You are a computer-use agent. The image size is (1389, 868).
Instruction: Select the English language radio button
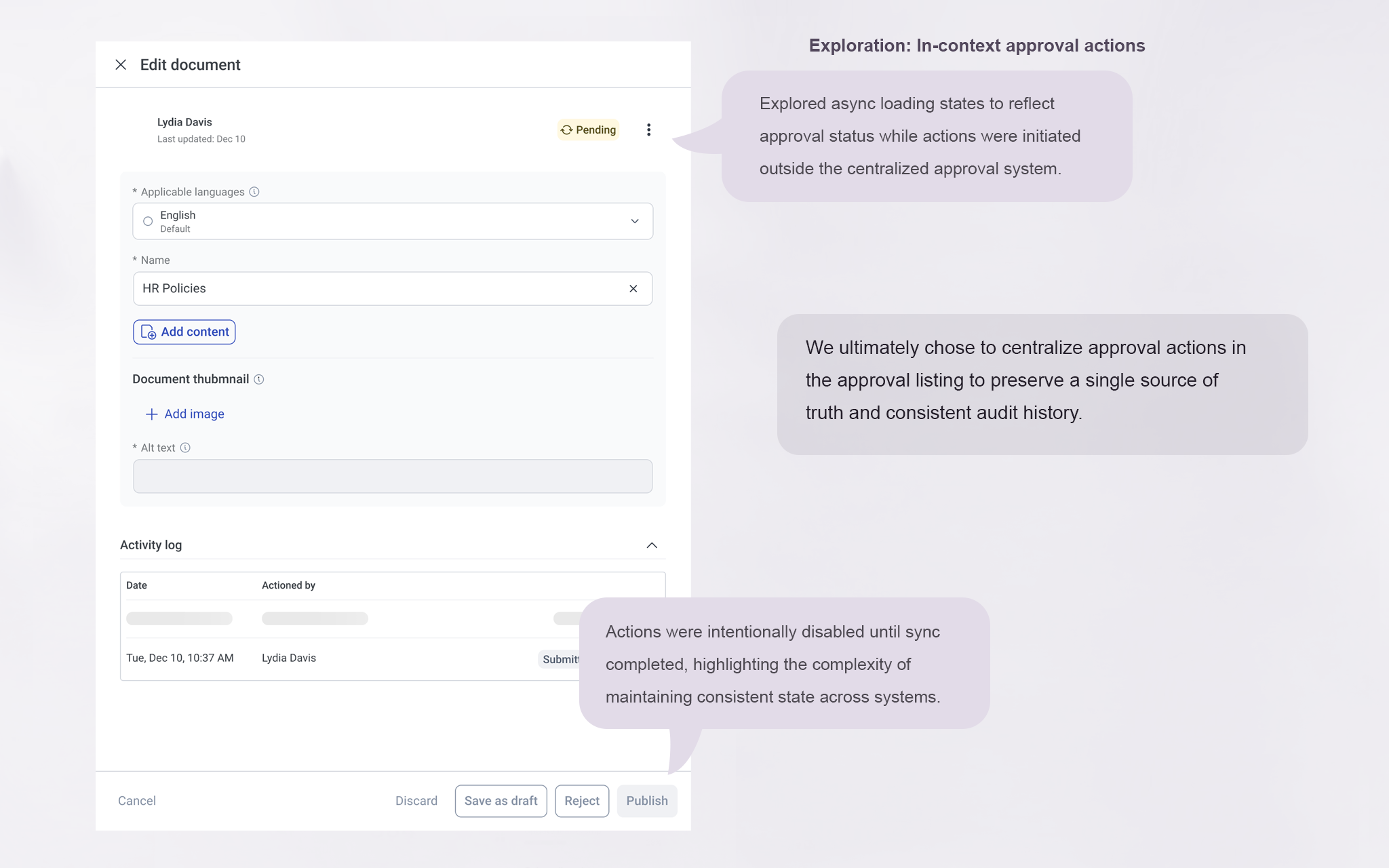pos(148,221)
